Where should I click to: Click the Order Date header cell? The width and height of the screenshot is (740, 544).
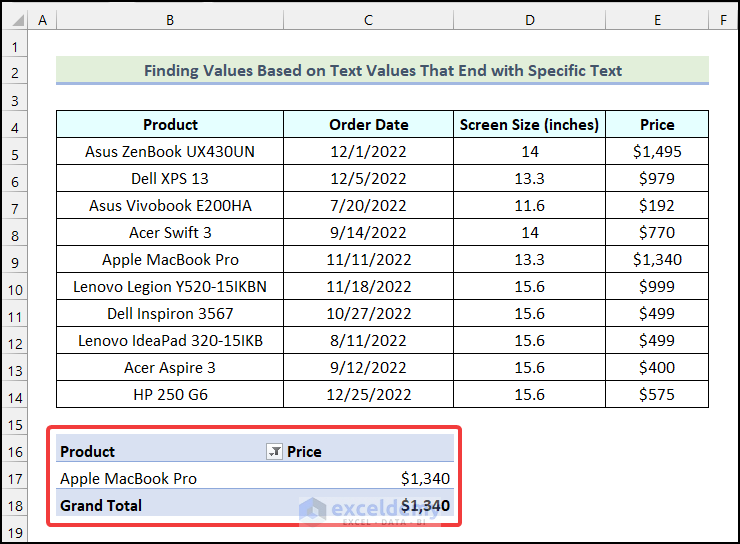(368, 125)
